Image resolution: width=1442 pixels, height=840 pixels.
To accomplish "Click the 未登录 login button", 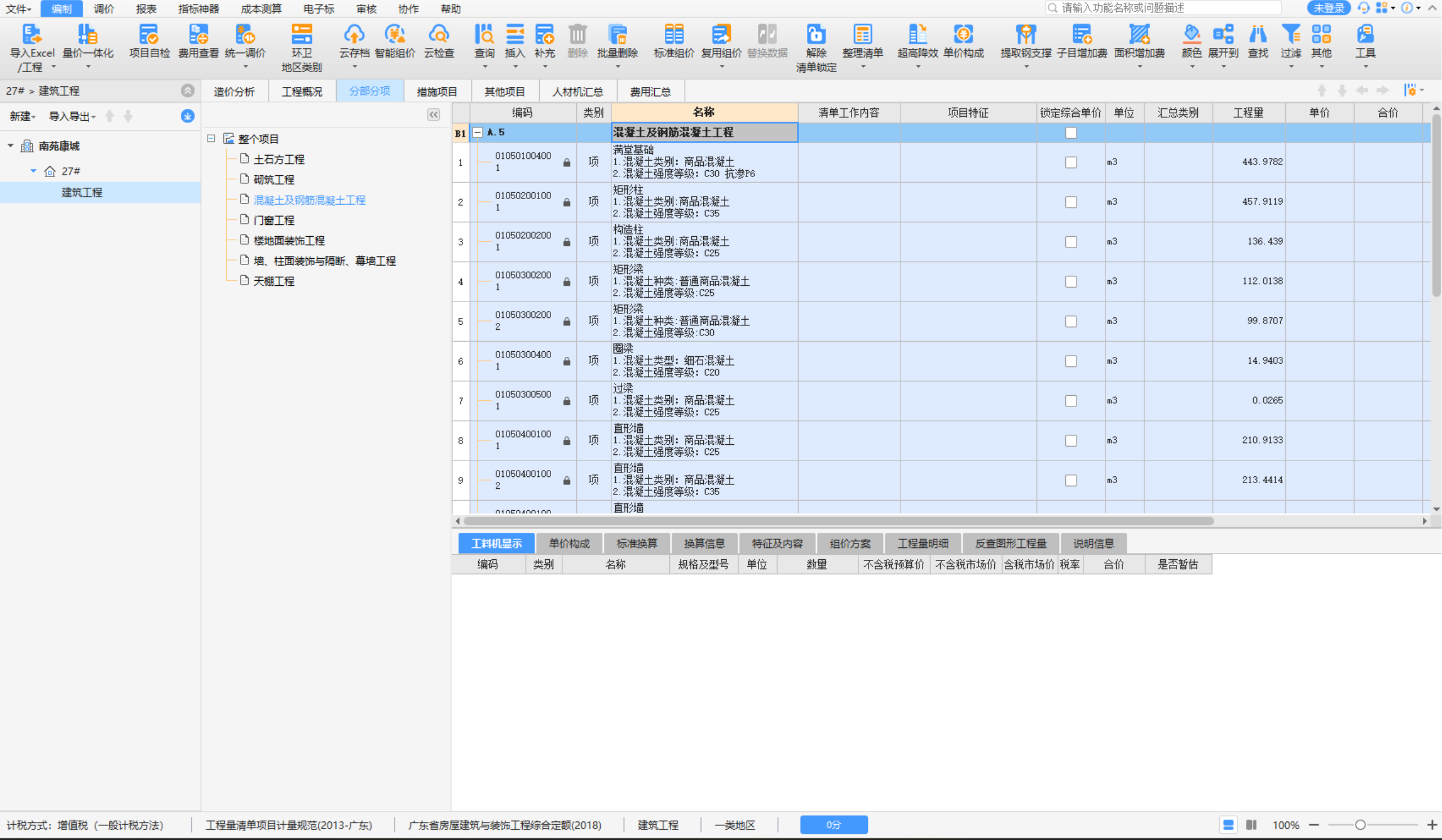I will point(1328,8).
